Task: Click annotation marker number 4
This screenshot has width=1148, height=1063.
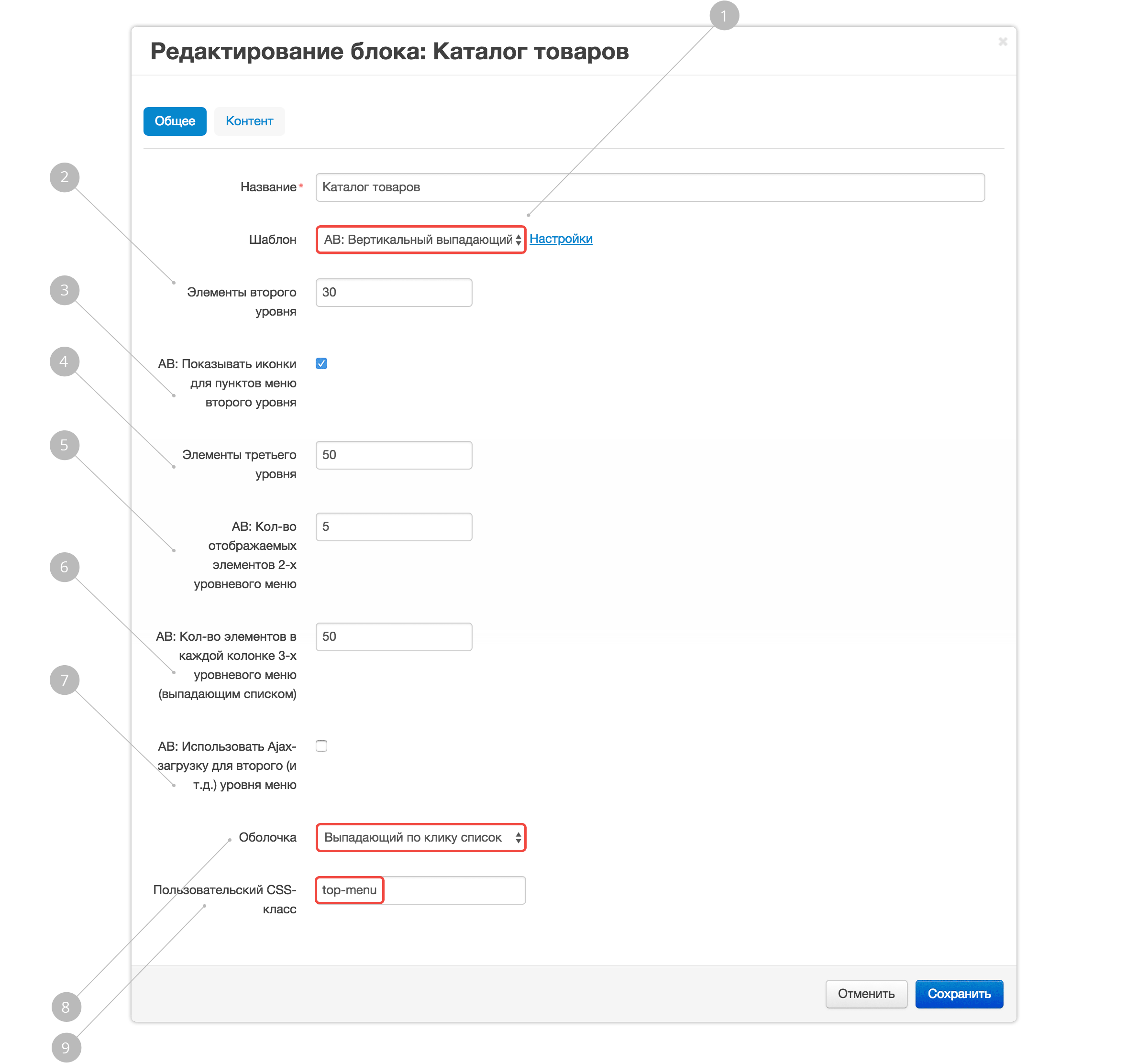Action: click(x=65, y=362)
